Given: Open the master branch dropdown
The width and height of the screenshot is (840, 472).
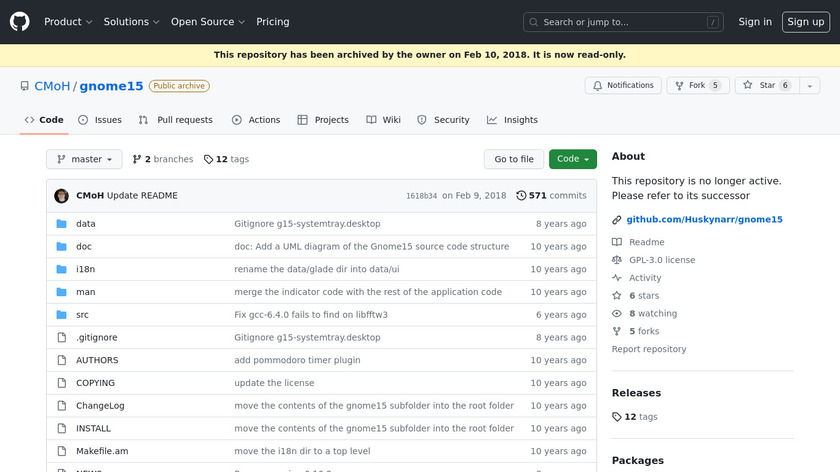Looking at the screenshot, I should pyautogui.click(x=84, y=159).
